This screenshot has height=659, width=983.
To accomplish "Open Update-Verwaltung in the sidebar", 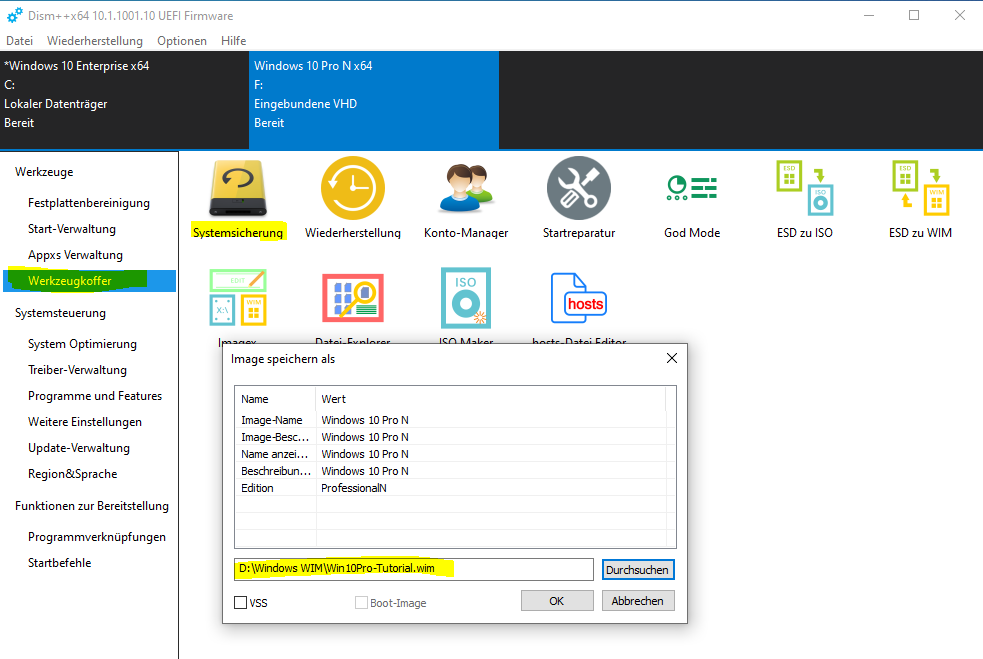I will coord(79,448).
